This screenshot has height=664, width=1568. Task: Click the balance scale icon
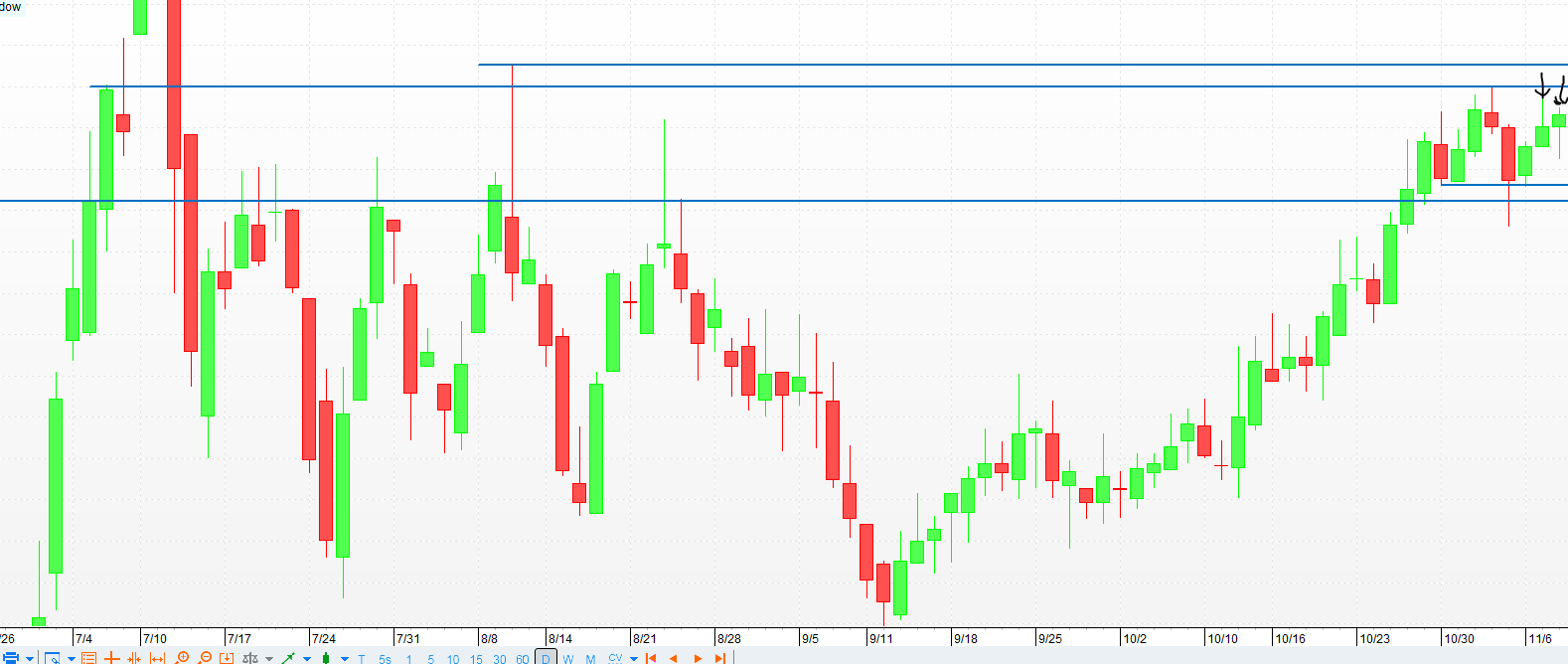pos(250,658)
